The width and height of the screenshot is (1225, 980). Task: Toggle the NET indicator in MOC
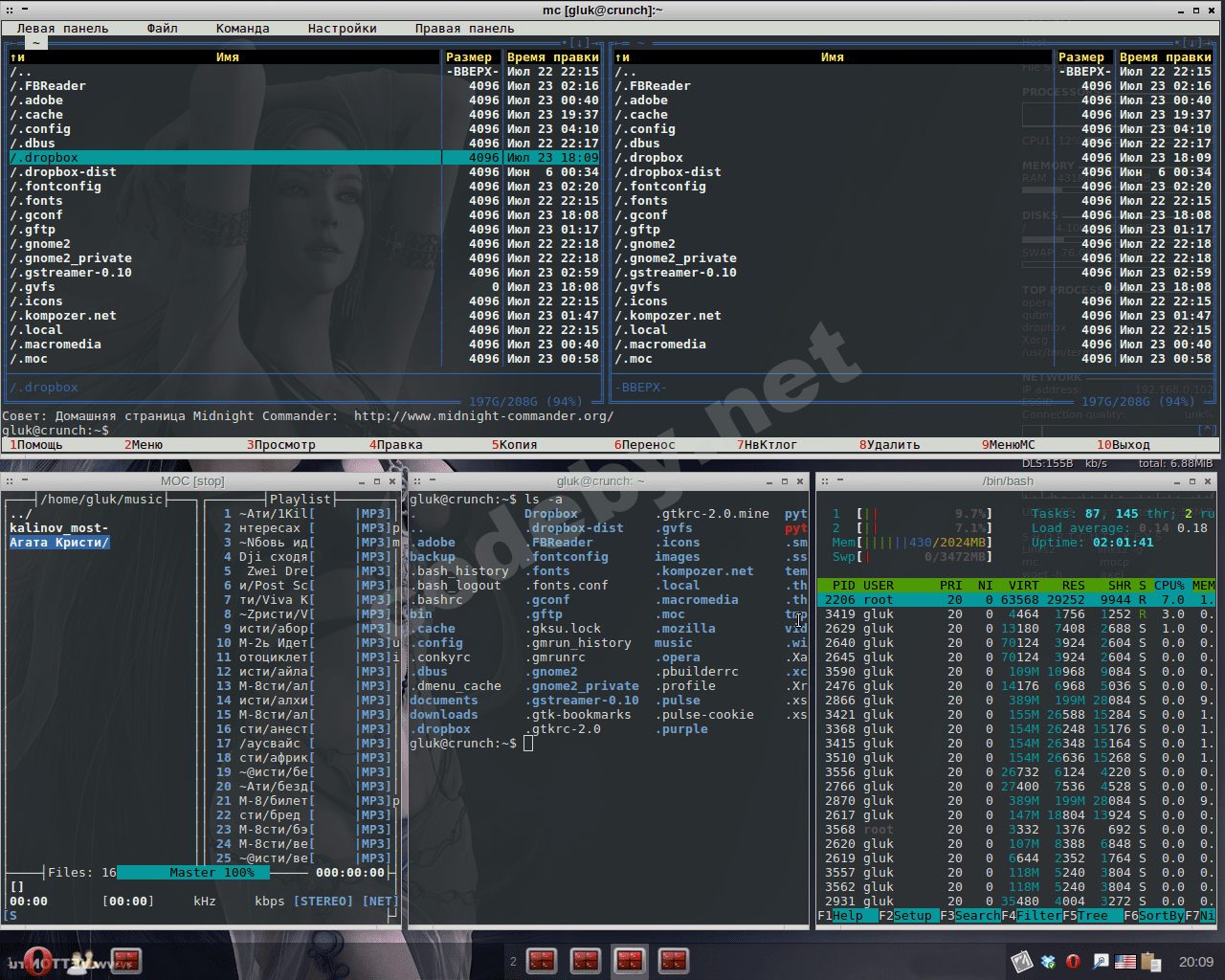tap(379, 901)
